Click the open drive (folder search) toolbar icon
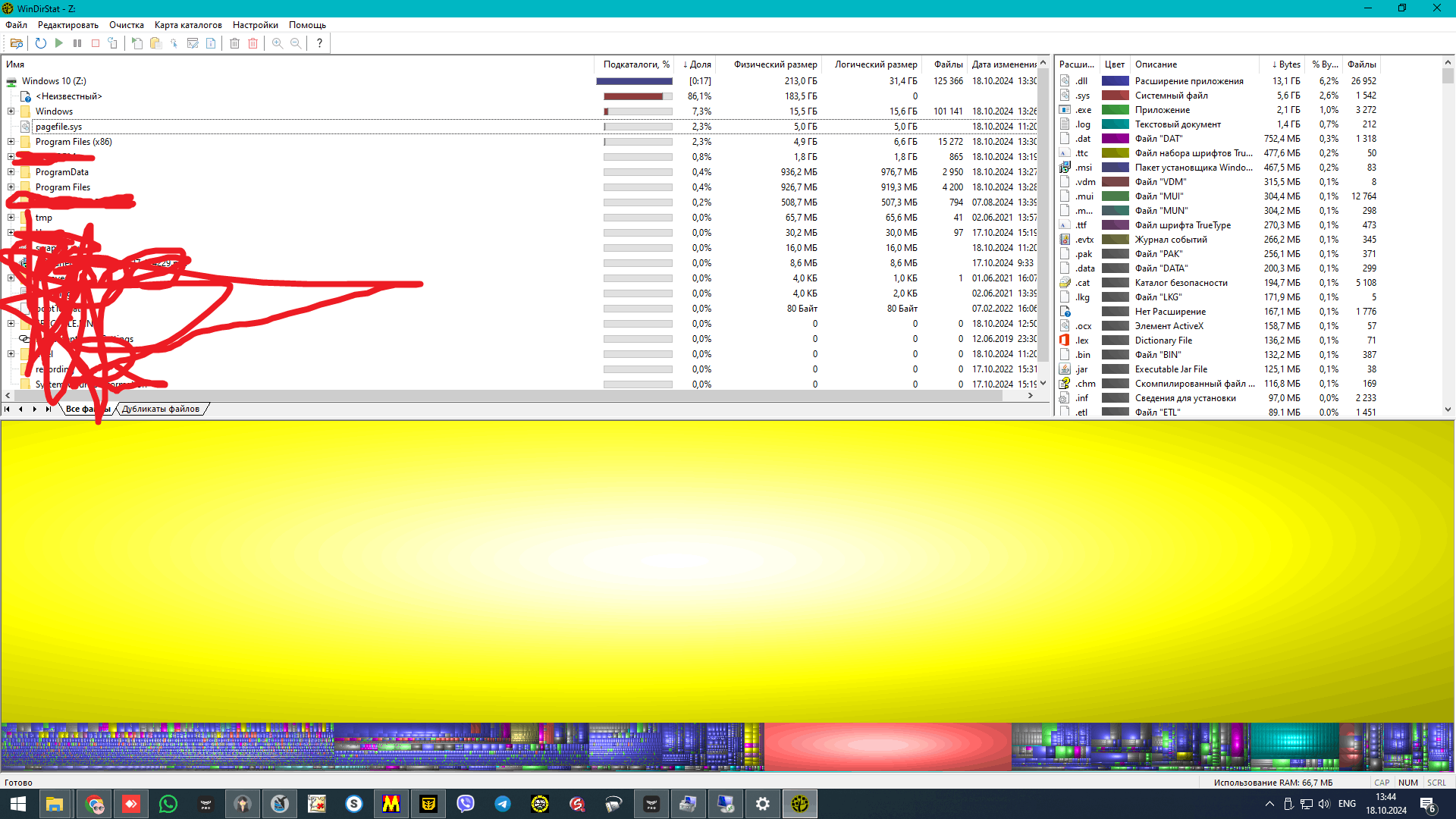 pos(17,43)
